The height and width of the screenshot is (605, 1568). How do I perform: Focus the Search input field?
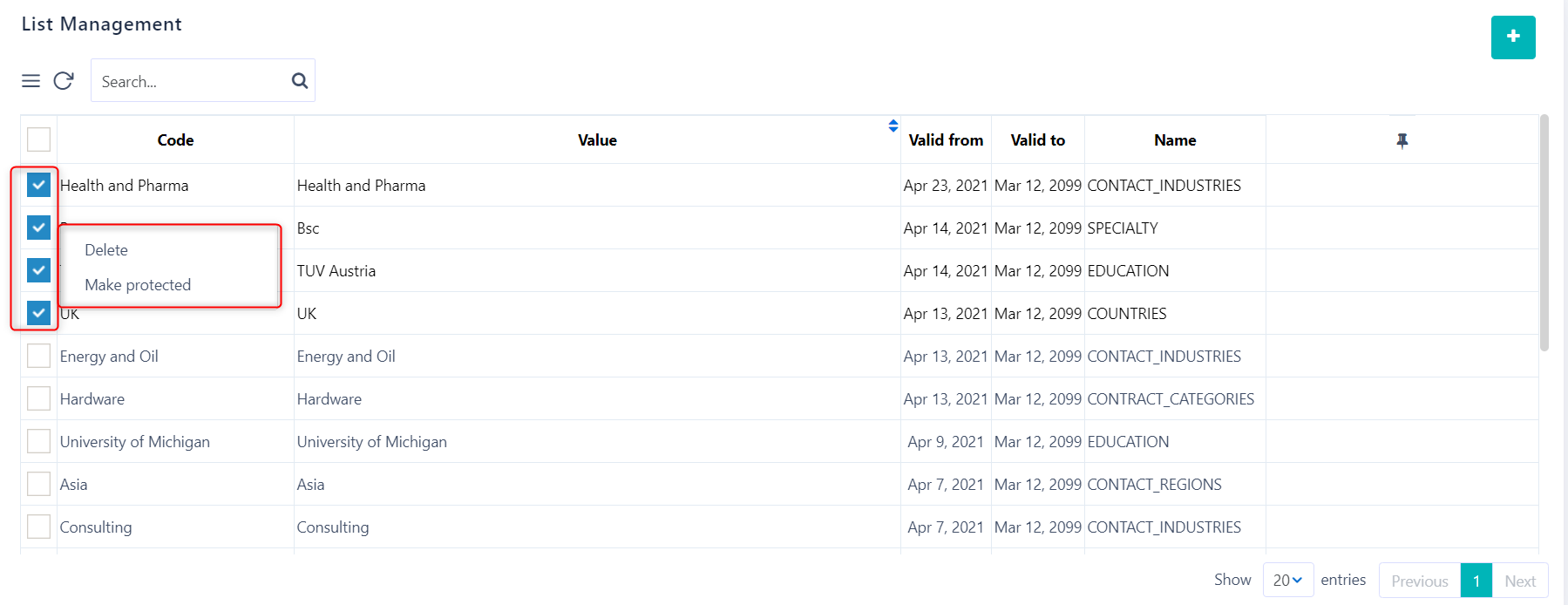[192, 81]
